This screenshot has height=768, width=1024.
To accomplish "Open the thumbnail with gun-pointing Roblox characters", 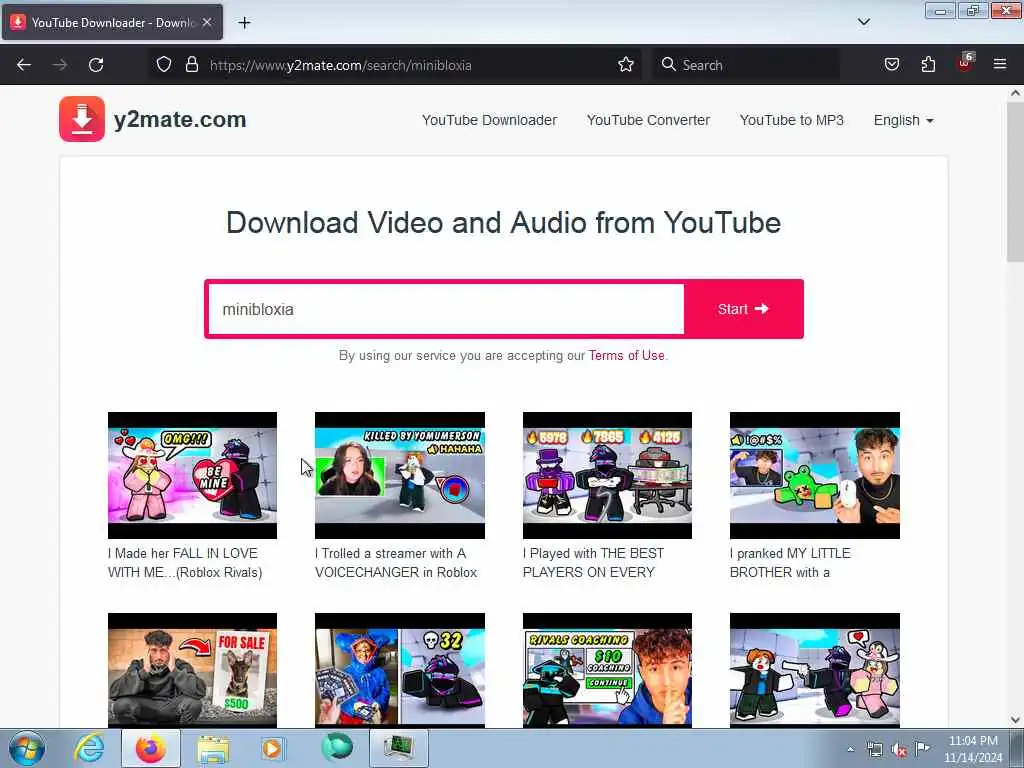I will coord(814,670).
